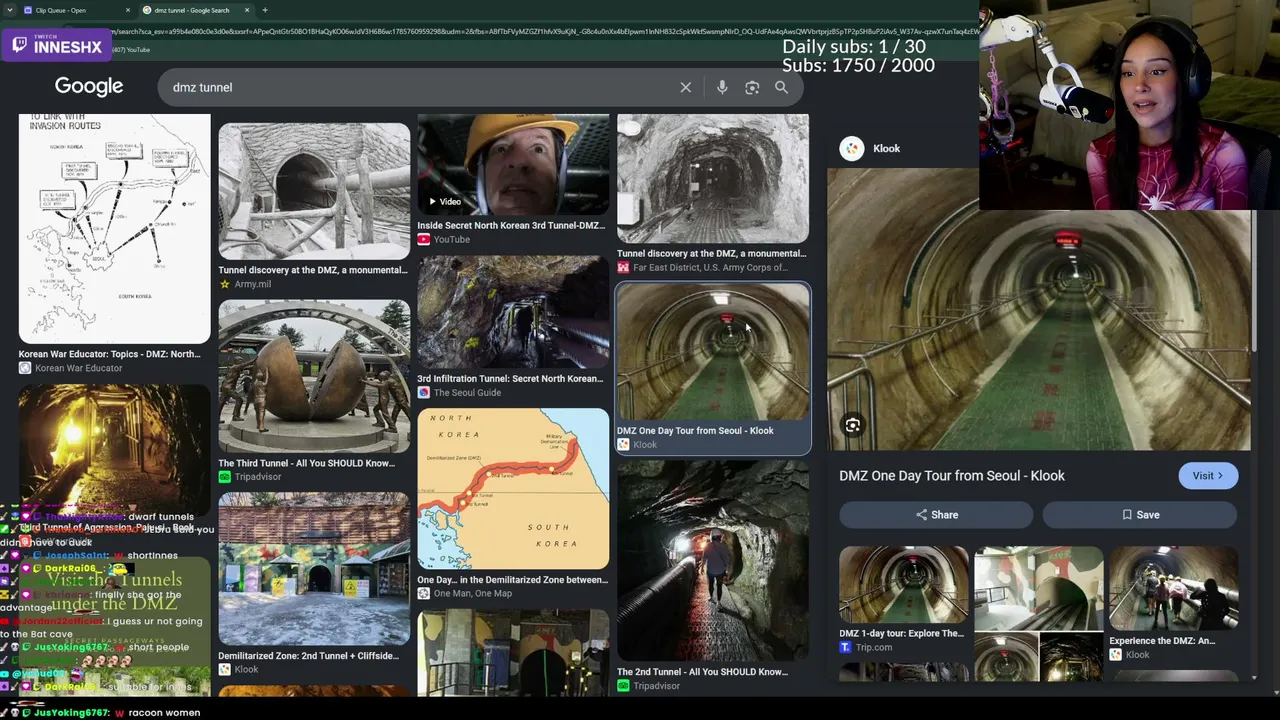
Task: Open Google Lens image search icon
Action: 752,87
